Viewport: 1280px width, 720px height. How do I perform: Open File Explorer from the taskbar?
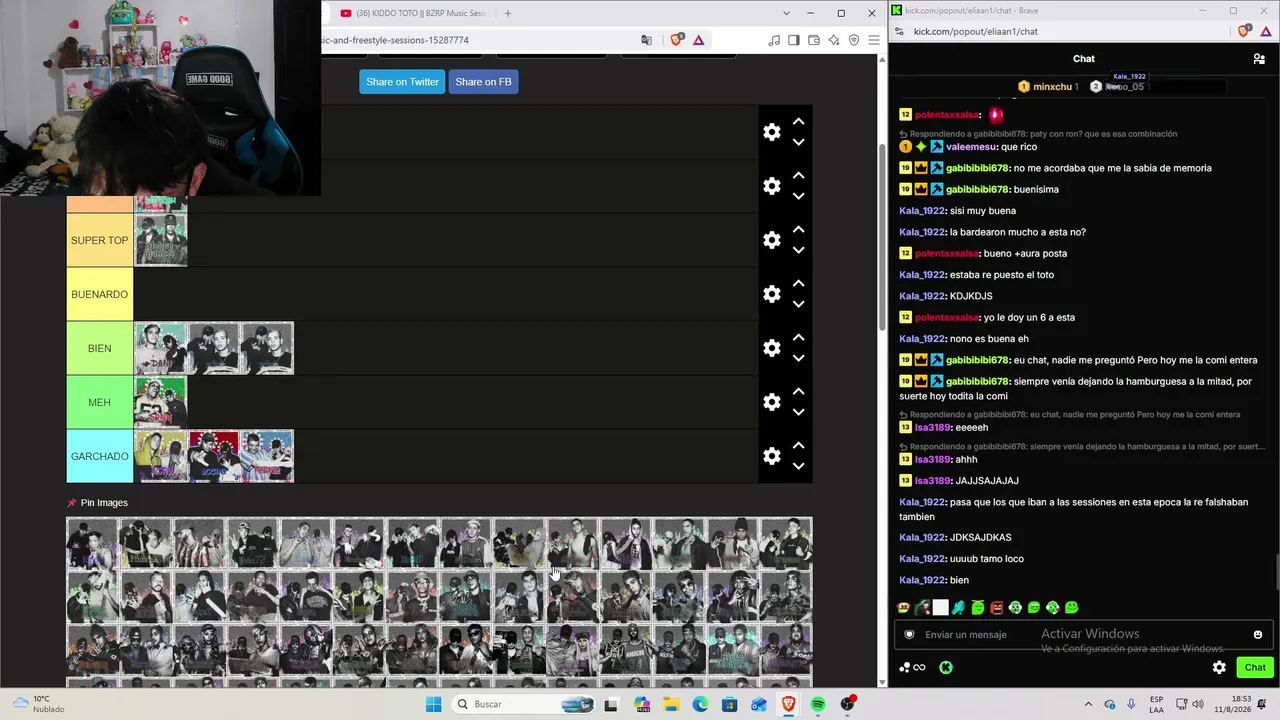pos(672,704)
